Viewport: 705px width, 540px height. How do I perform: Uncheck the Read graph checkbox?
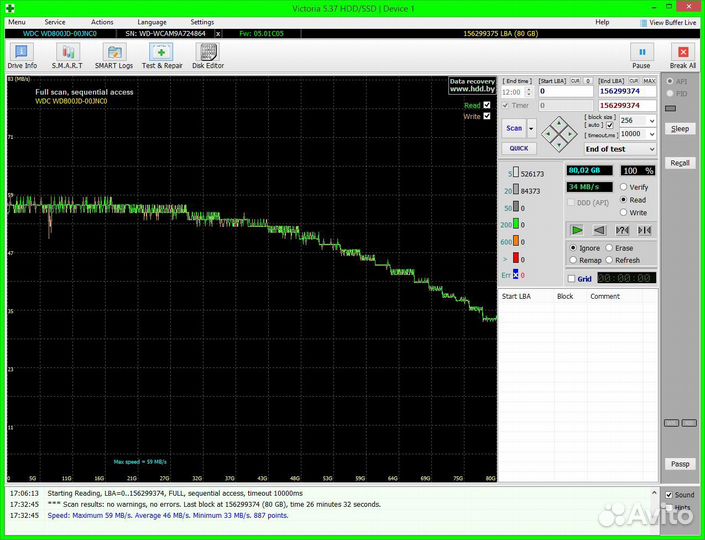click(487, 105)
